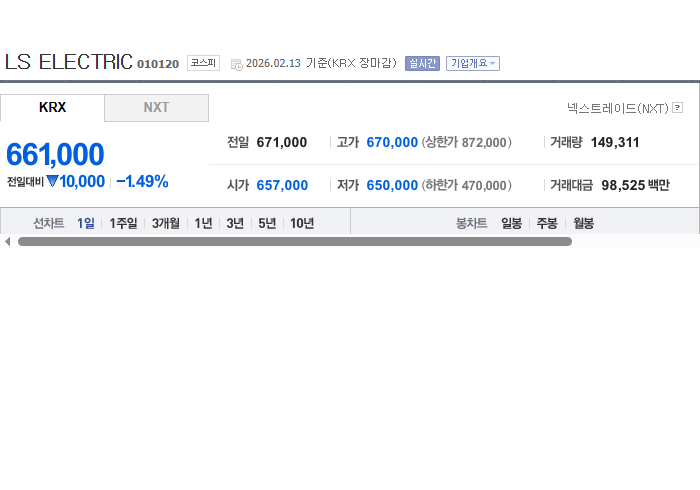Screen dimensions: 700x490
Task: Click the stock code 010120
Action: 158,64
